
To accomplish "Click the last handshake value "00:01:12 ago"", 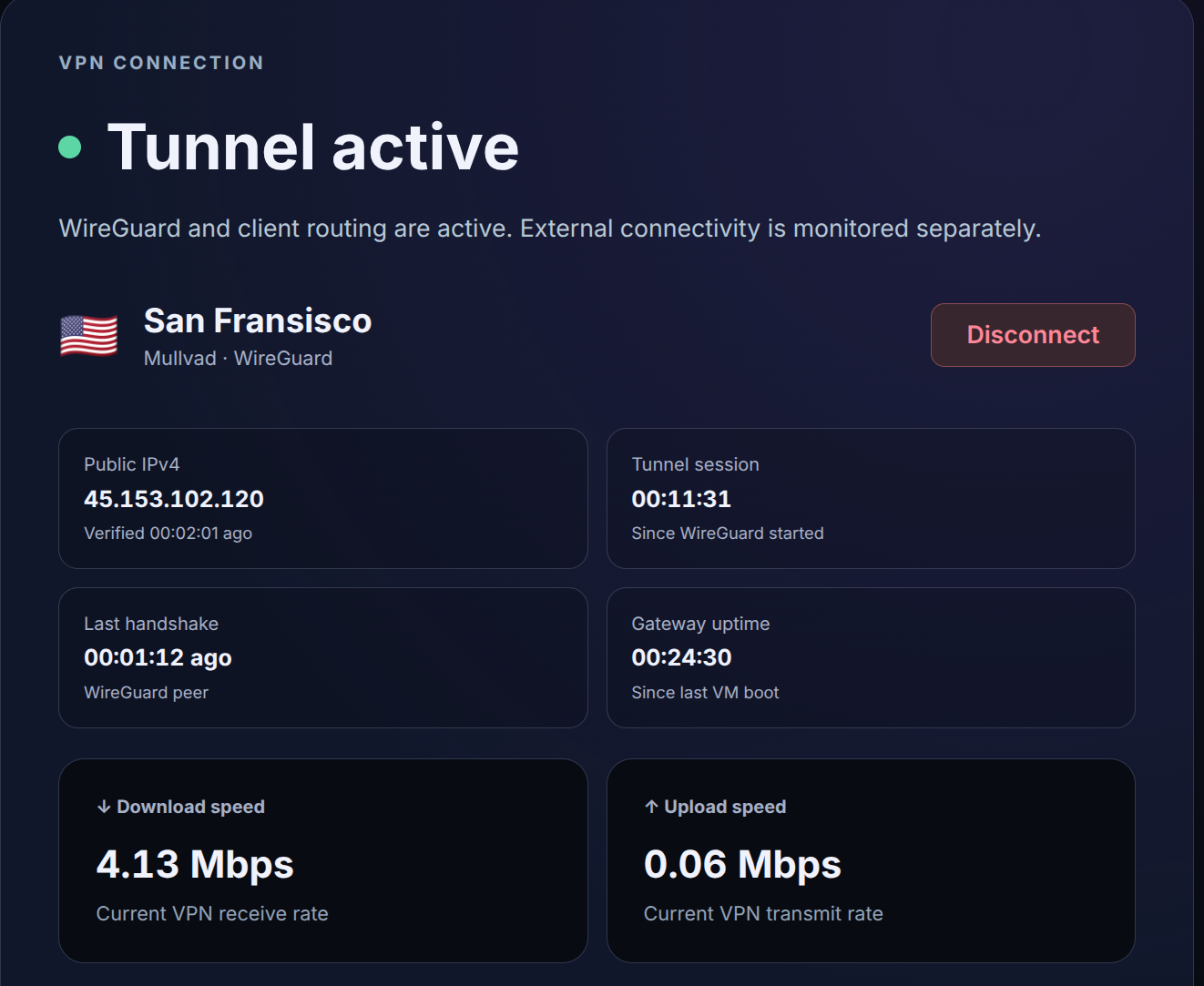I will coord(158,657).
